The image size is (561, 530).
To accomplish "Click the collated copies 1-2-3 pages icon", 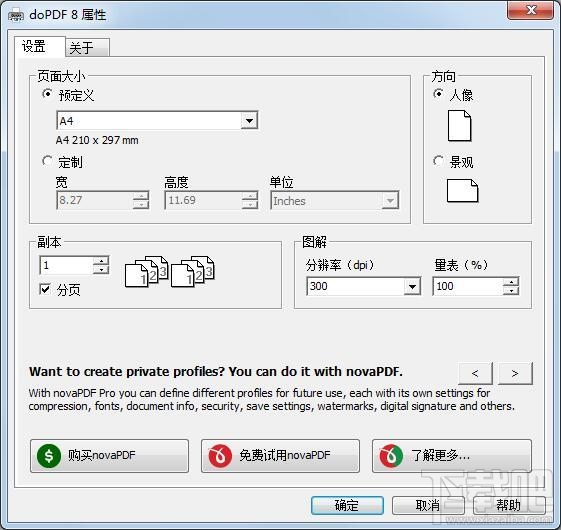I will tap(170, 271).
